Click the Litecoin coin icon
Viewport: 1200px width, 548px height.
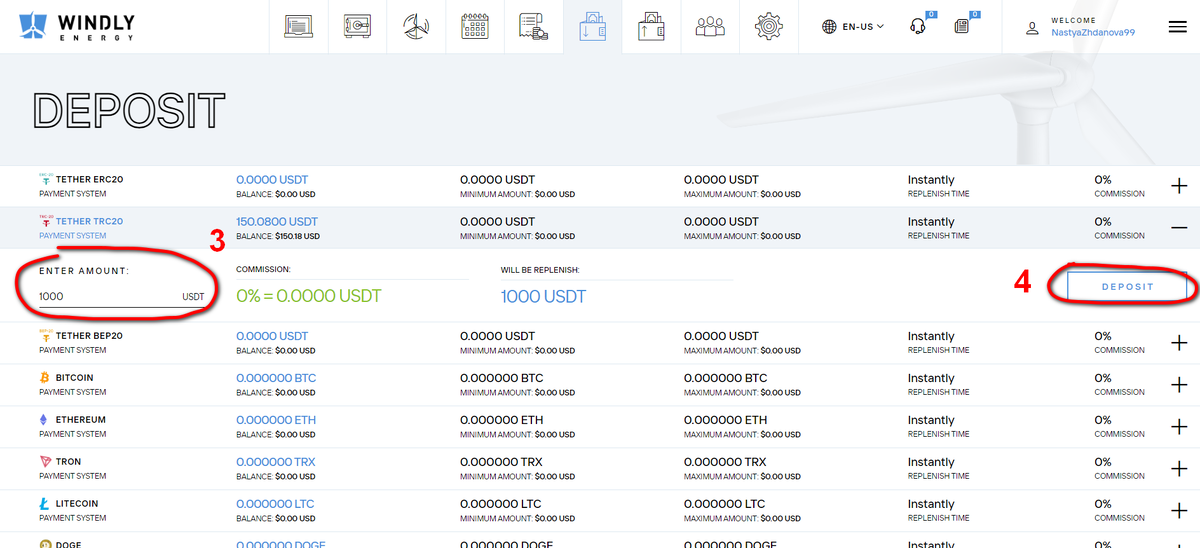[x=44, y=504]
